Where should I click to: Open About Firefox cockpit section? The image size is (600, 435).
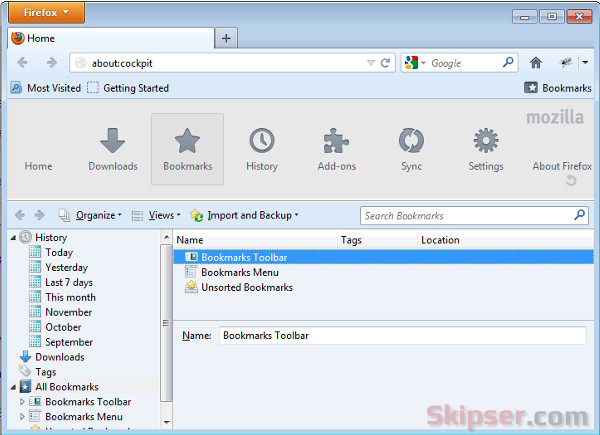(x=562, y=166)
